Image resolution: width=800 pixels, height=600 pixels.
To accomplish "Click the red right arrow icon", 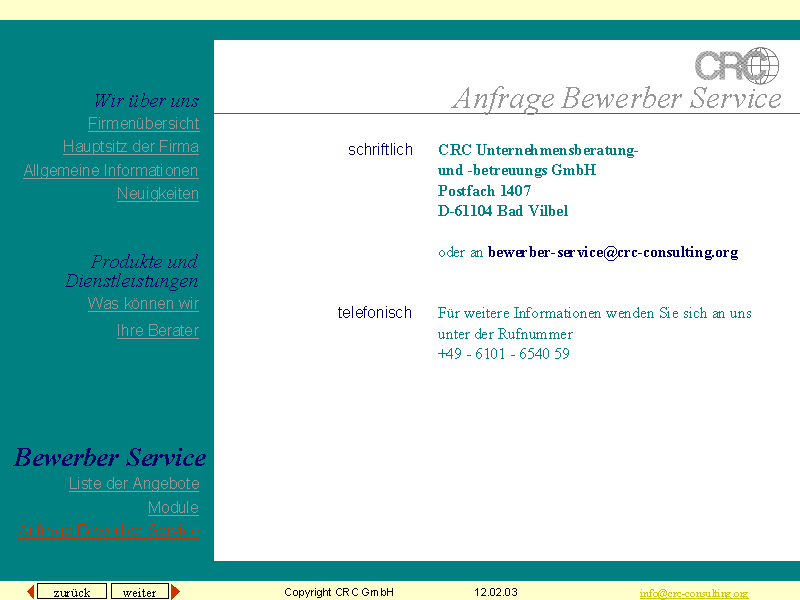I will tap(176, 592).
